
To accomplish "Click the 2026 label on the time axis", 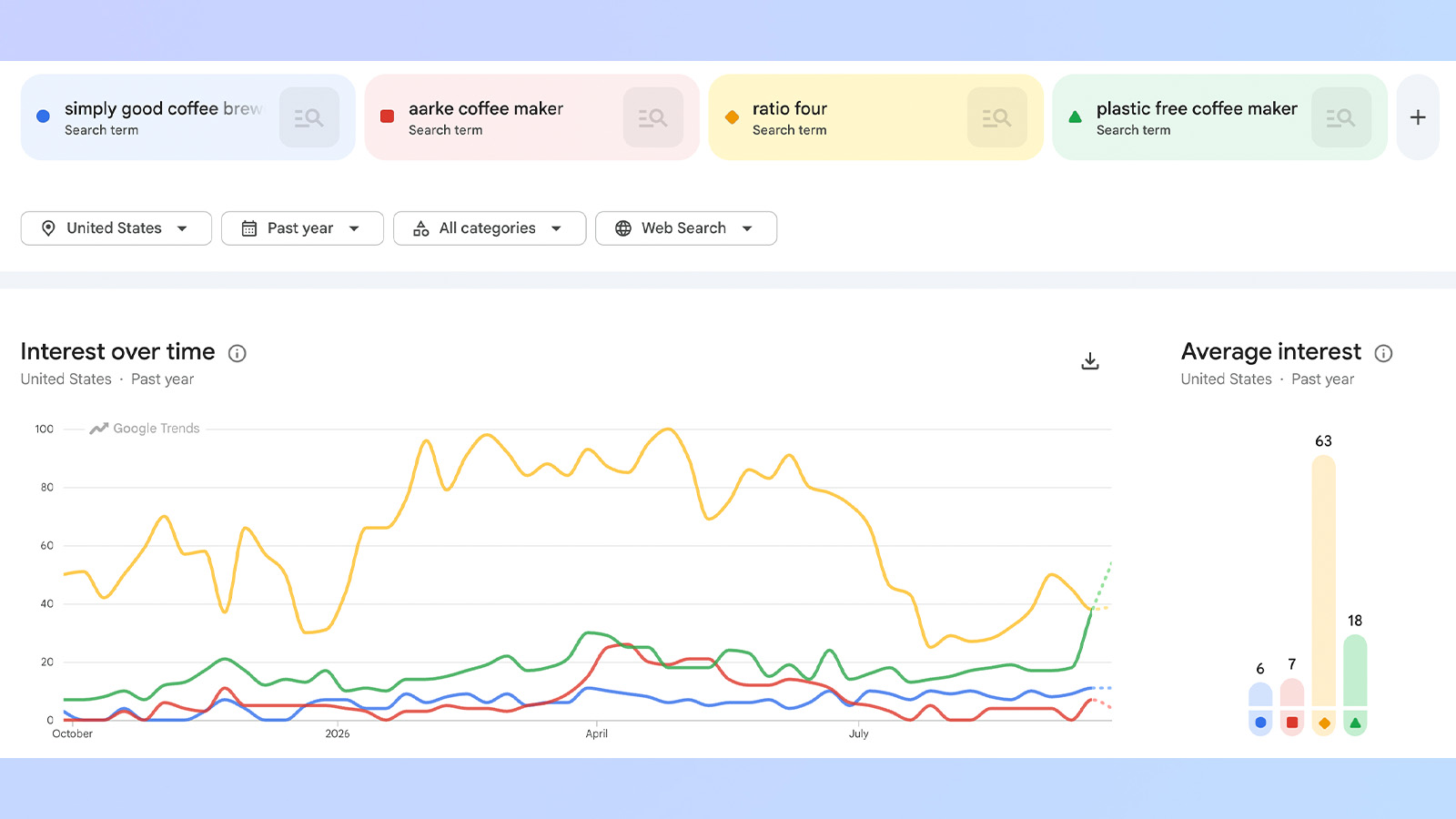I will (338, 733).
